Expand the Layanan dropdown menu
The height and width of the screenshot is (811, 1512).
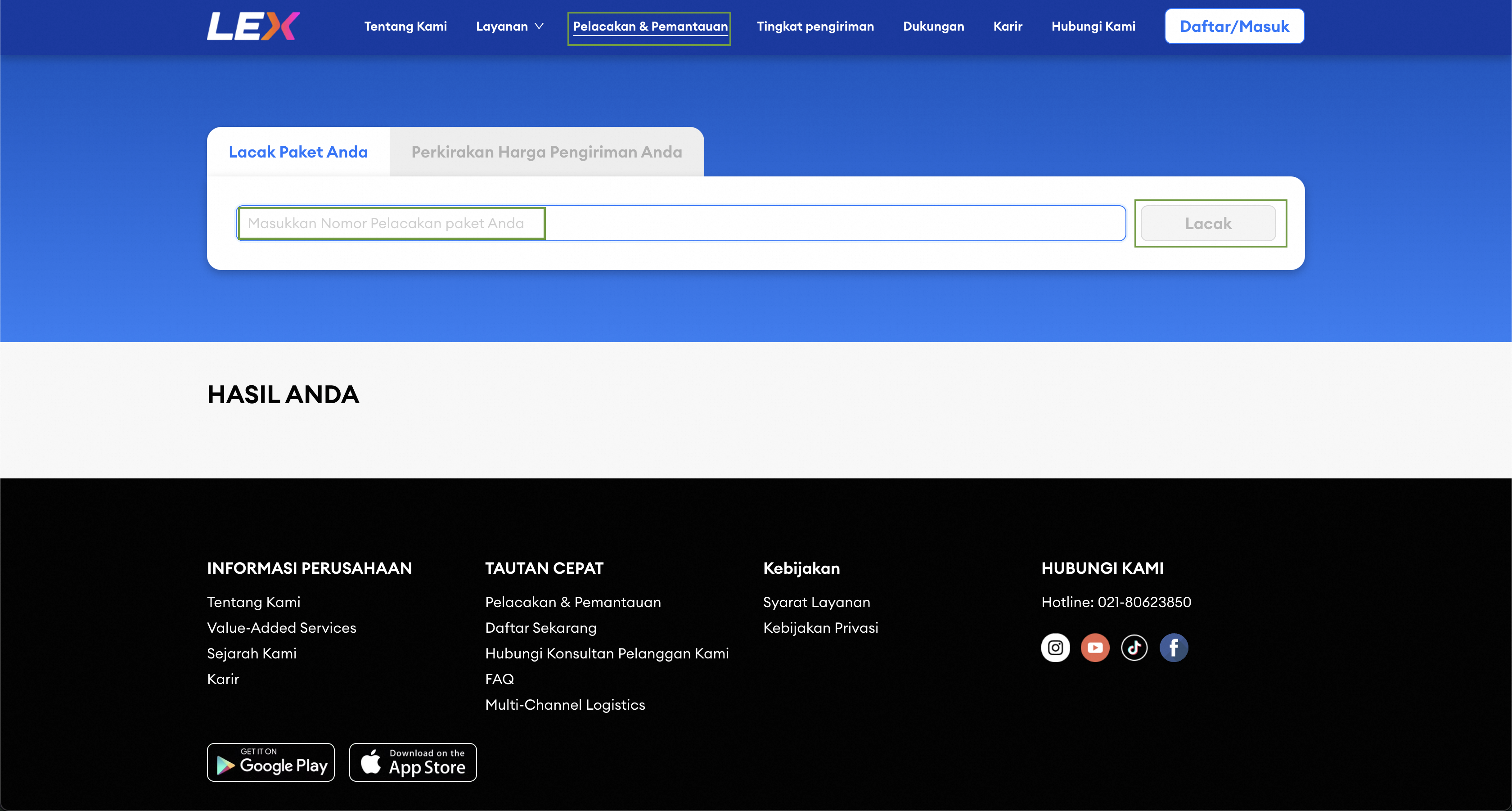tap(509, 27)
